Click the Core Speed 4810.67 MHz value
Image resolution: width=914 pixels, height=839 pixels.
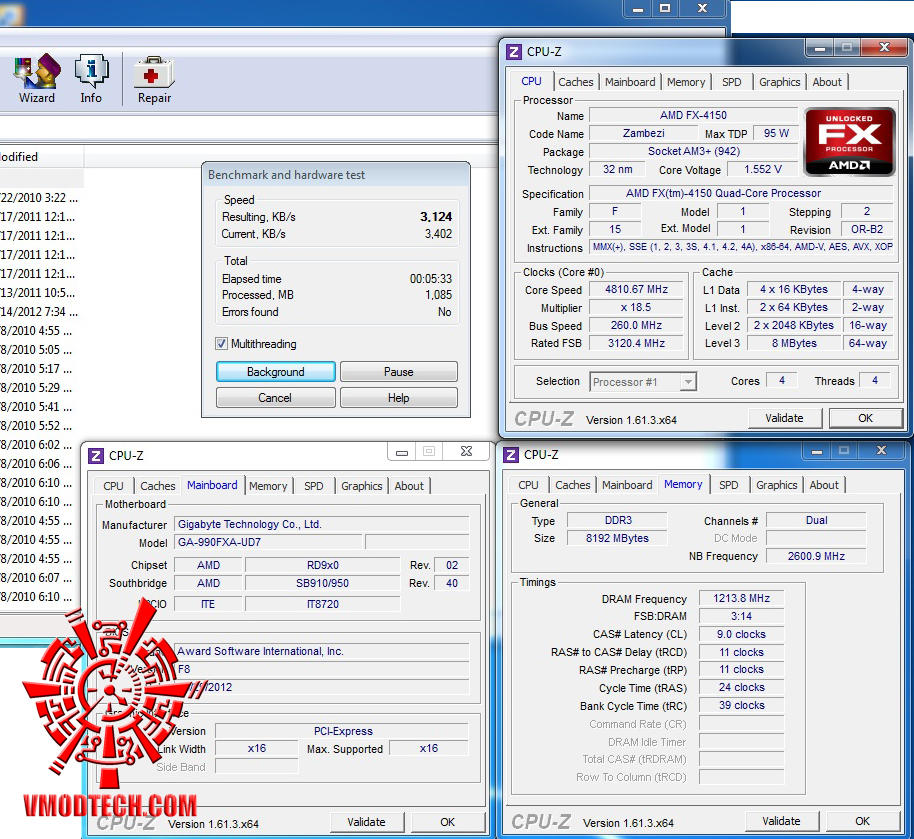[637, 289]
